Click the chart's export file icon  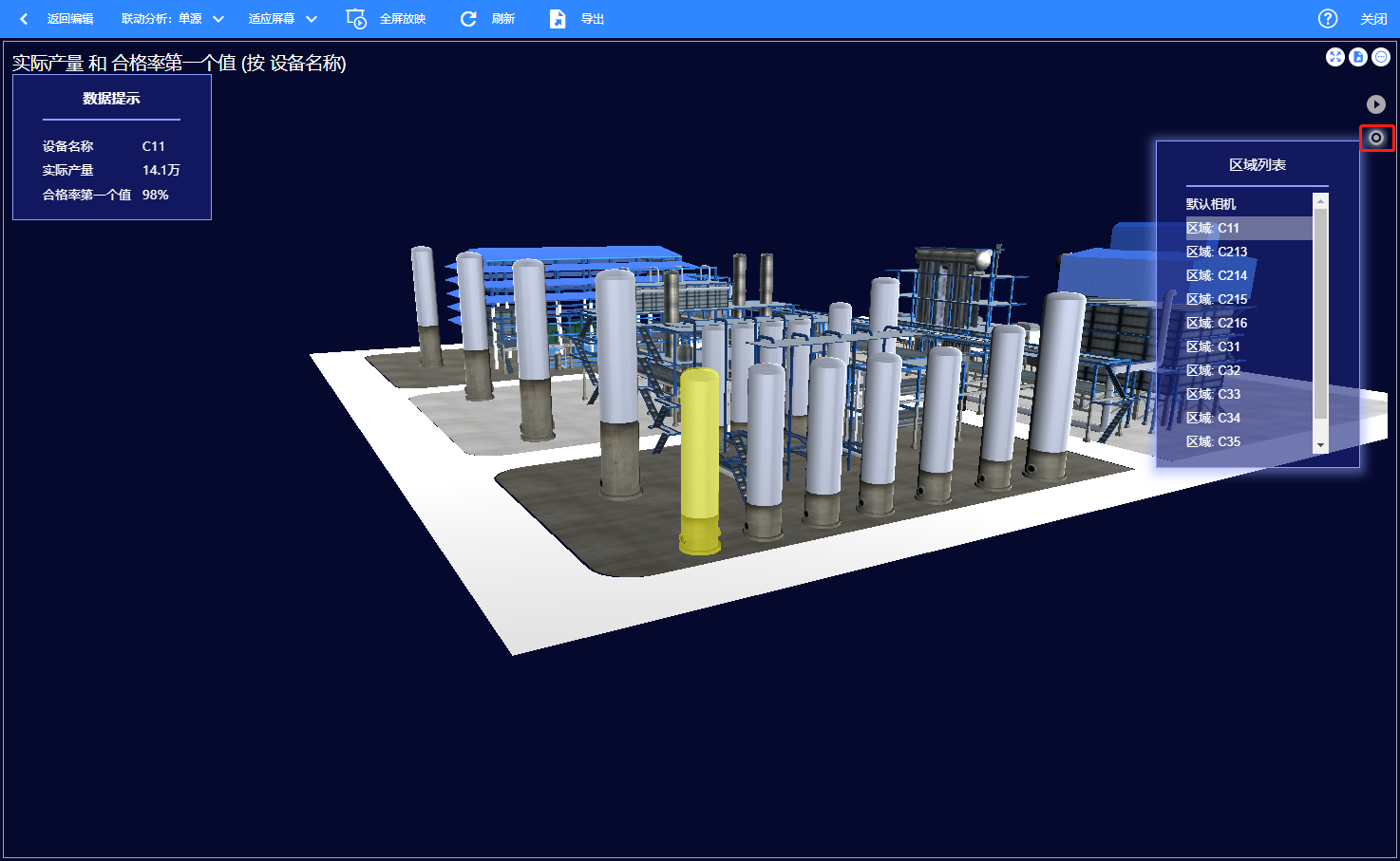coord(1358,57)
